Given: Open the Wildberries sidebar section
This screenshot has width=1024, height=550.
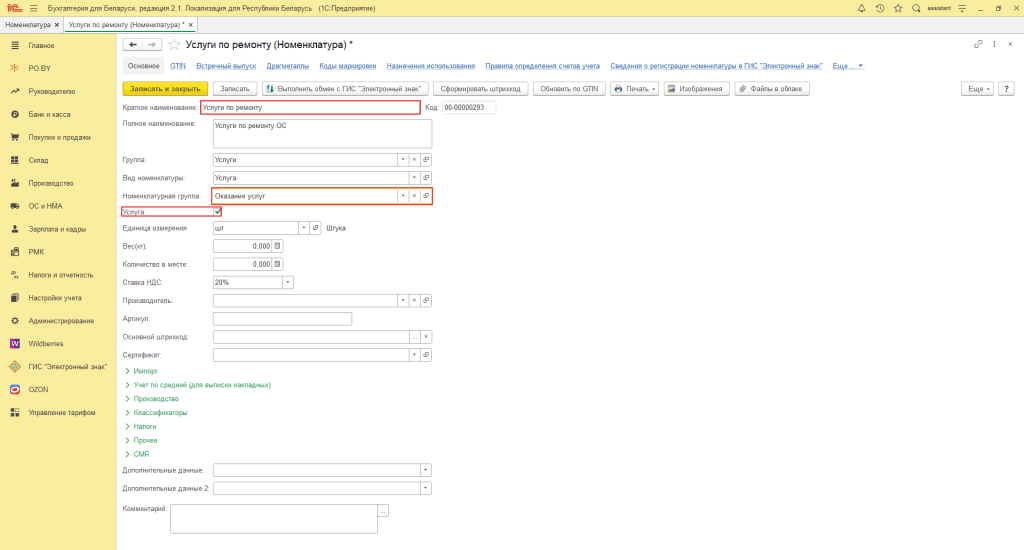Looking at the screenshot, I should (x=46, y=343).
